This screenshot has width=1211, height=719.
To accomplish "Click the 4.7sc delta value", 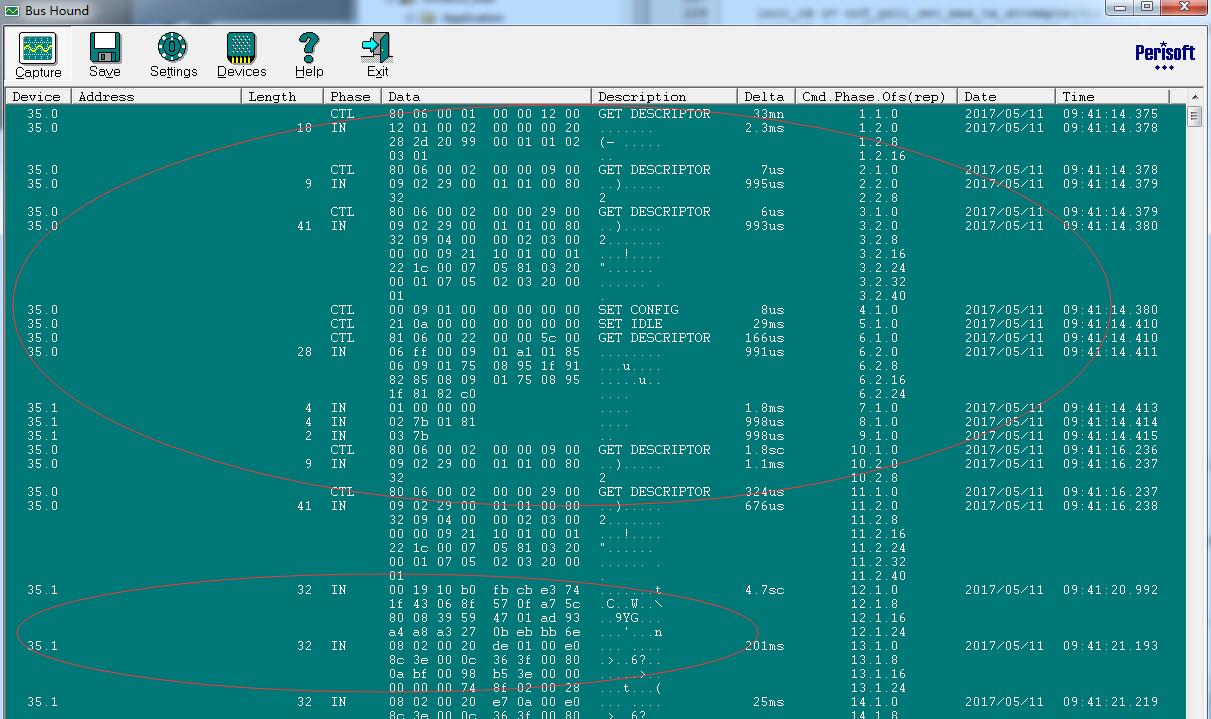I will click(x=764, y=590).
